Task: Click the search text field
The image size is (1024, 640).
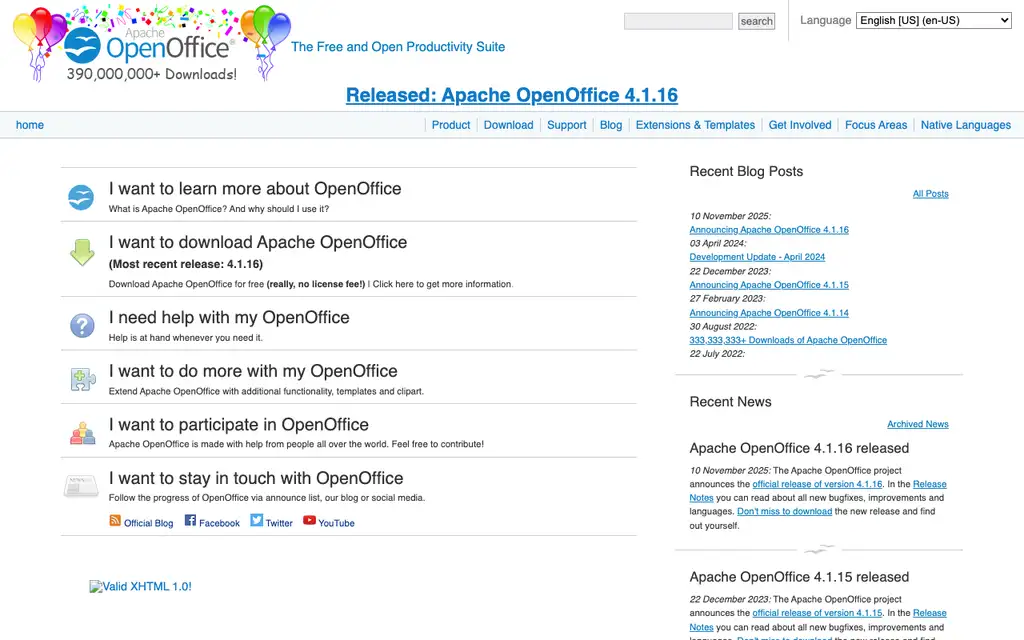Action: 678,21
